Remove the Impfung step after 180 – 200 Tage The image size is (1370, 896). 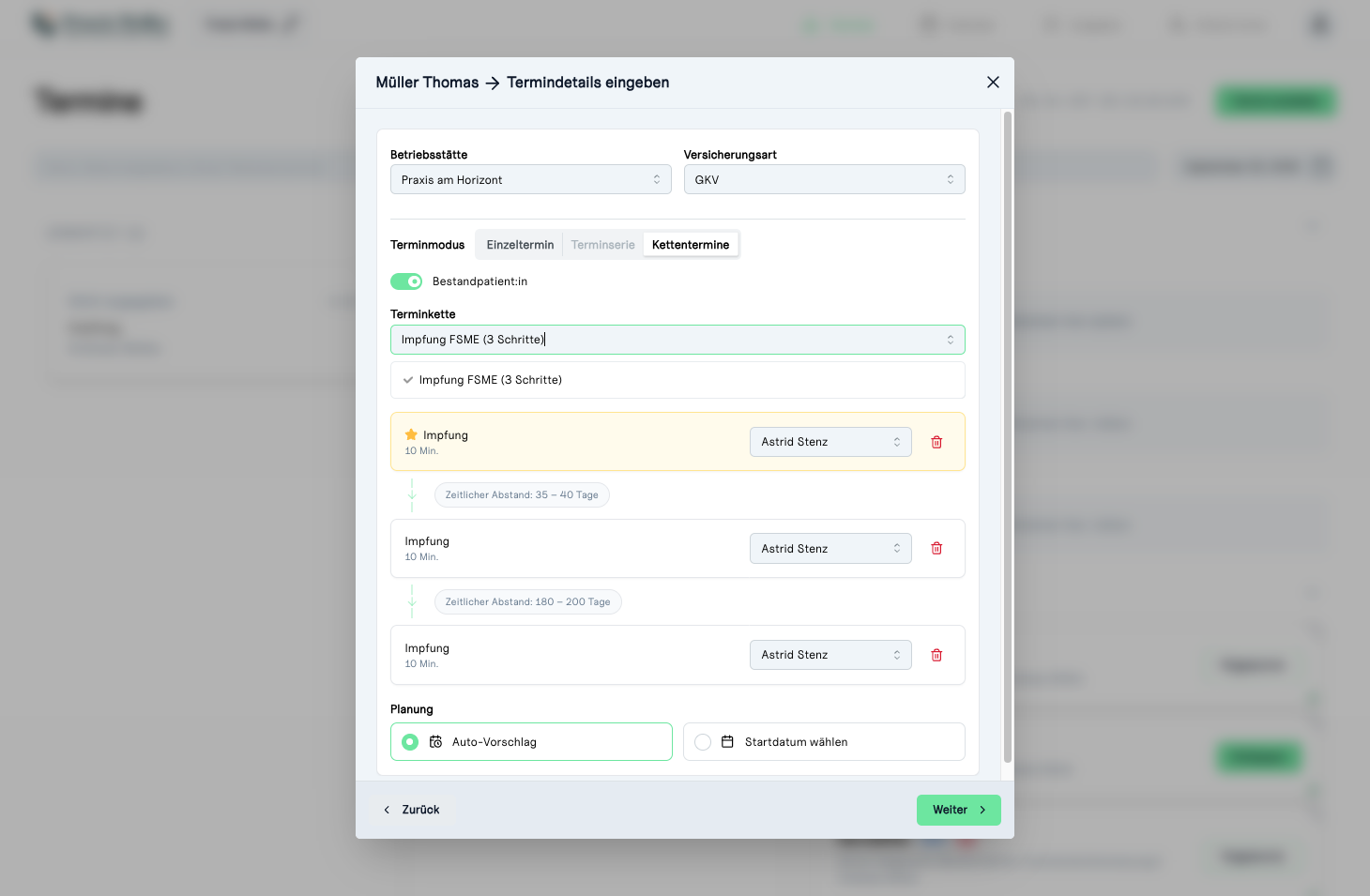coord(936,655)
